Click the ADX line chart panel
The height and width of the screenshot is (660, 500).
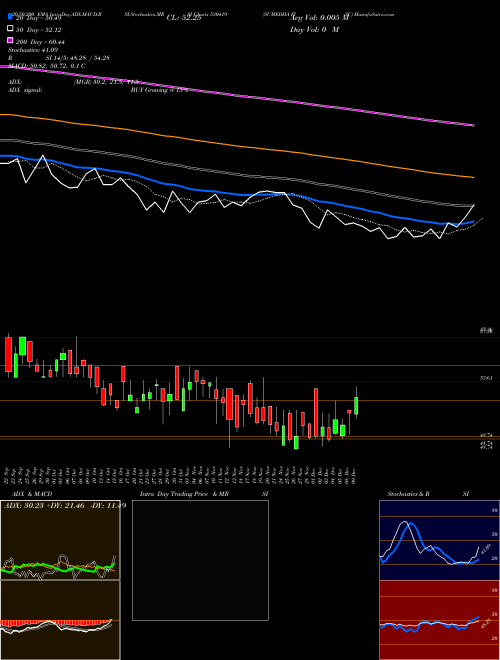[60, 540]
